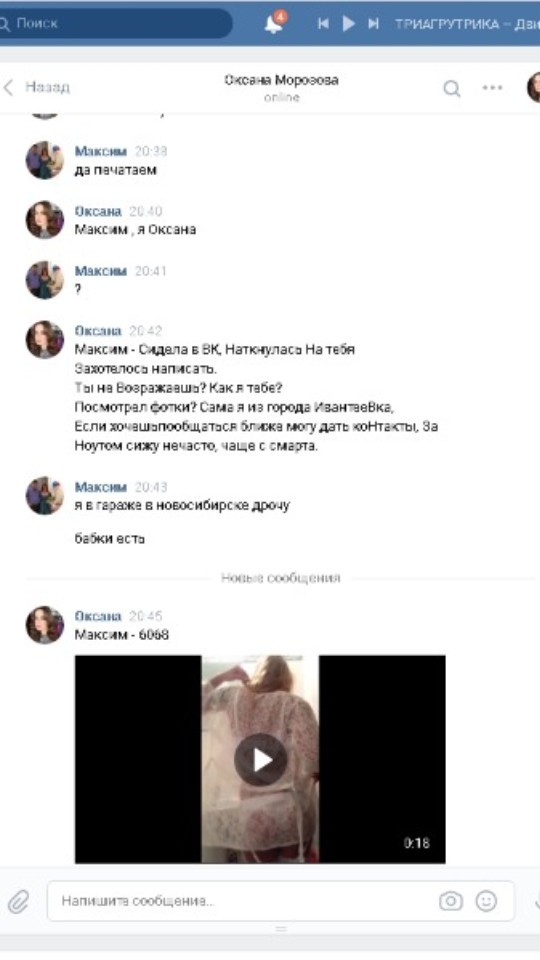
Task: Click the camera icon in message box
Action: pos(451,901)
